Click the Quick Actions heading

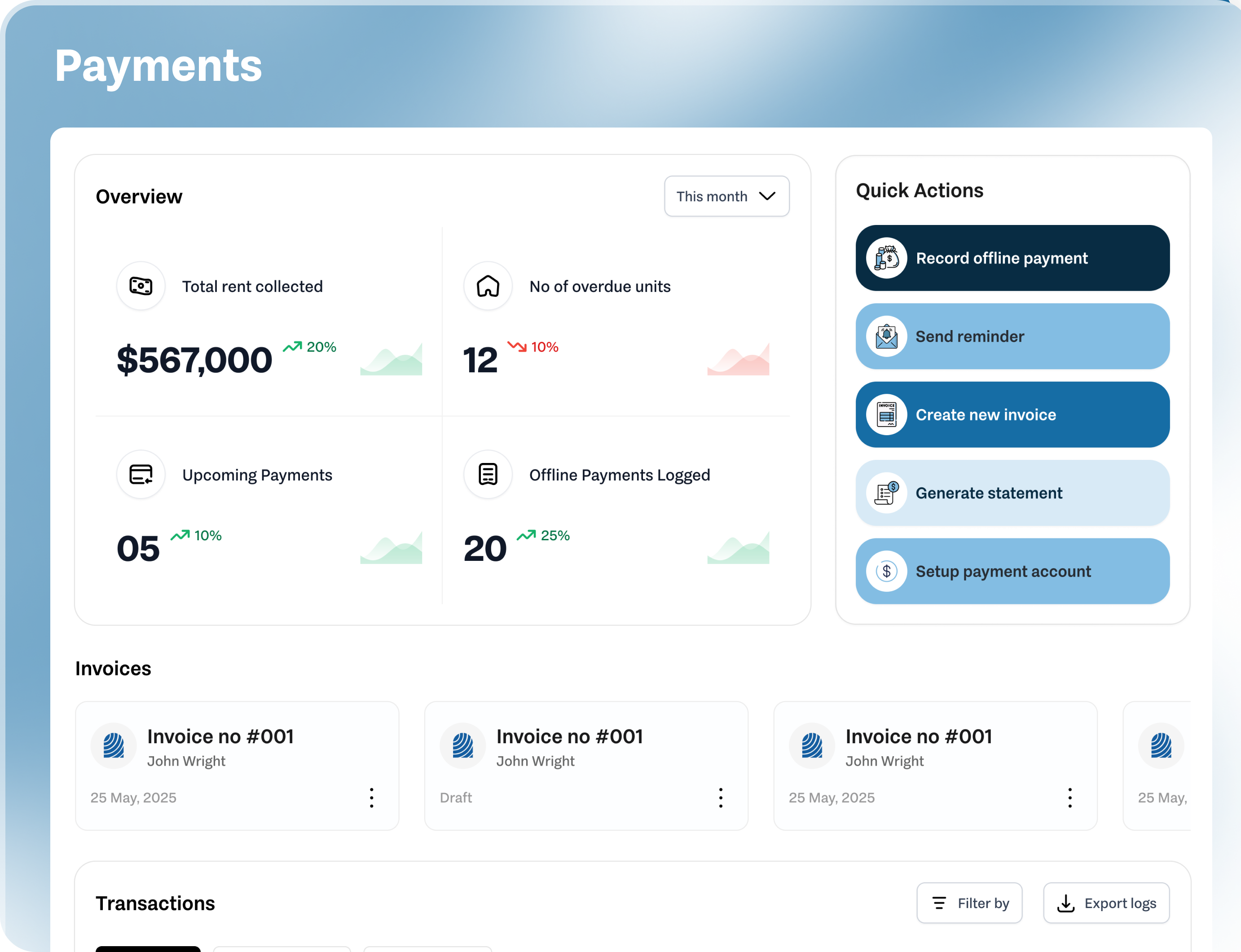919,190
